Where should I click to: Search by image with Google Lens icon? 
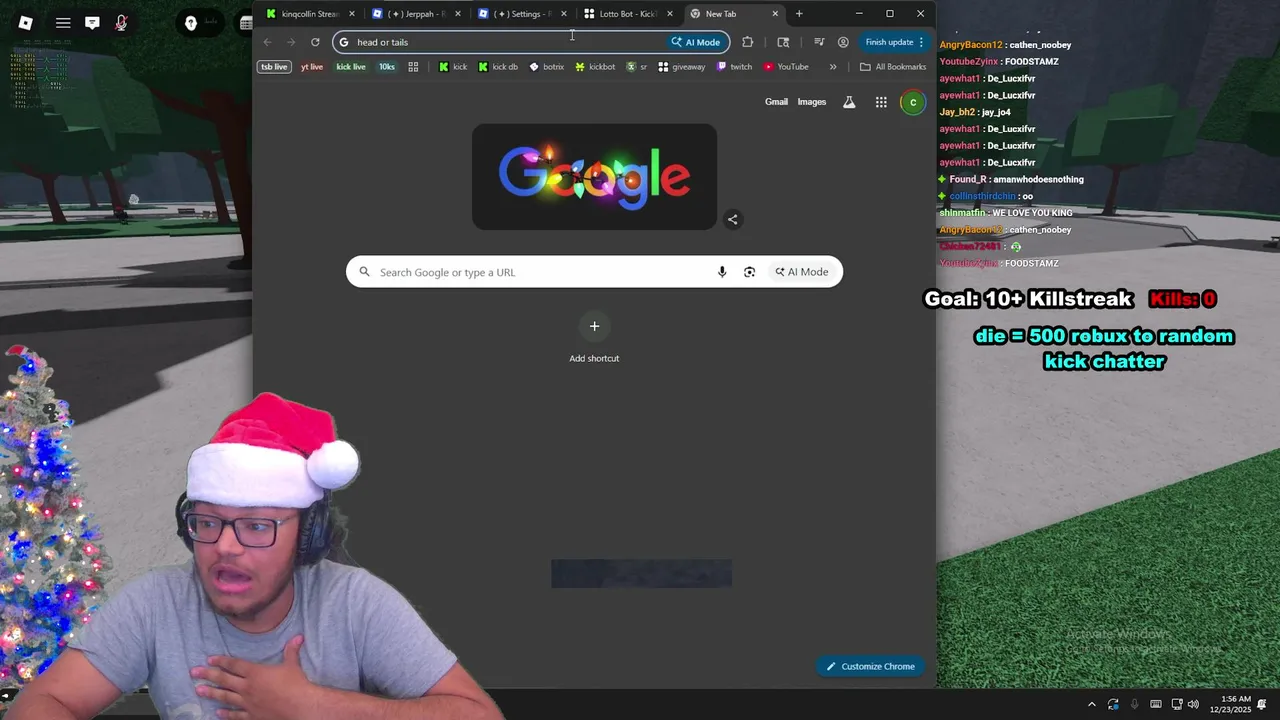click(749, 272)
